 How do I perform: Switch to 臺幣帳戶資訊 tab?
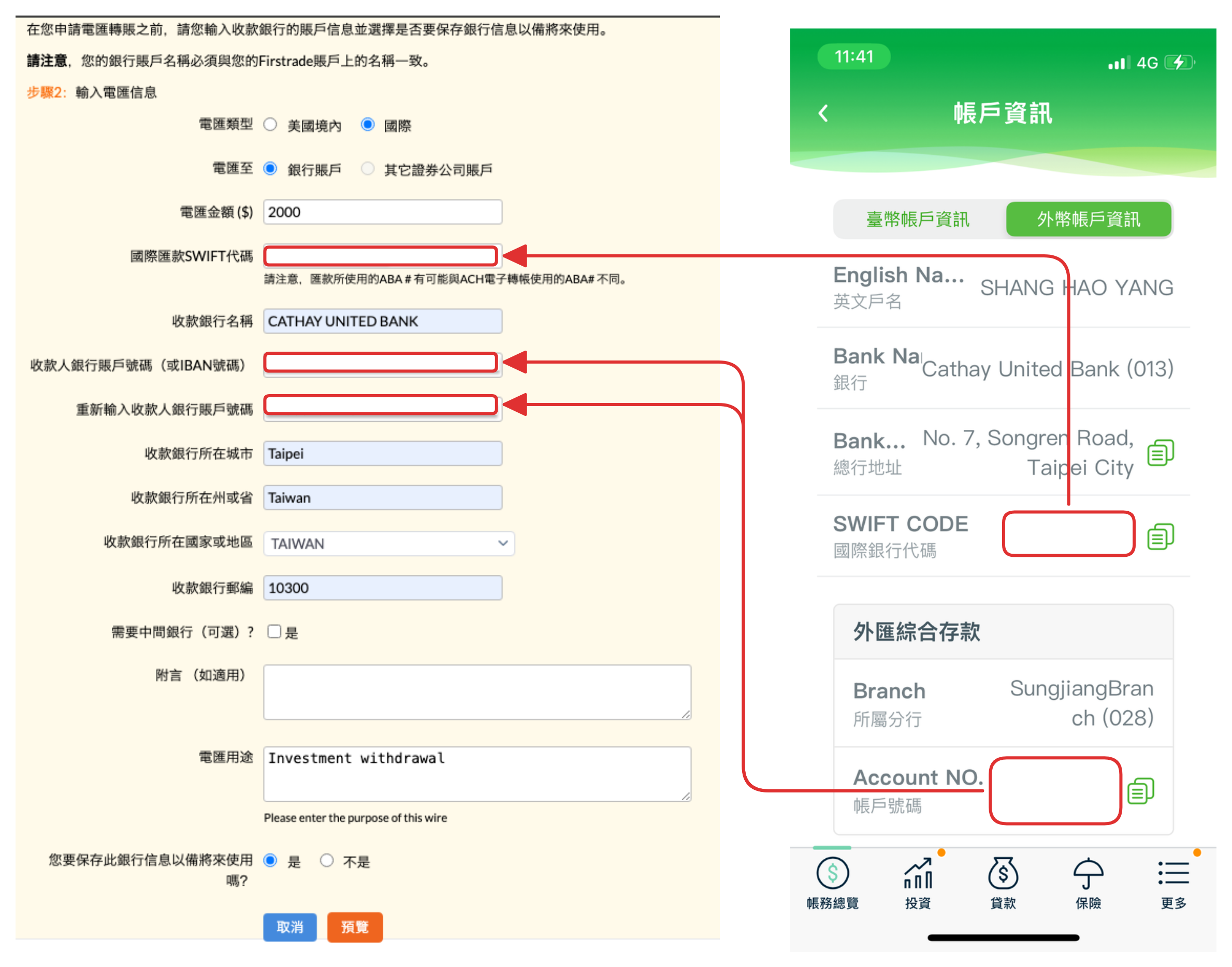[918, 219]
